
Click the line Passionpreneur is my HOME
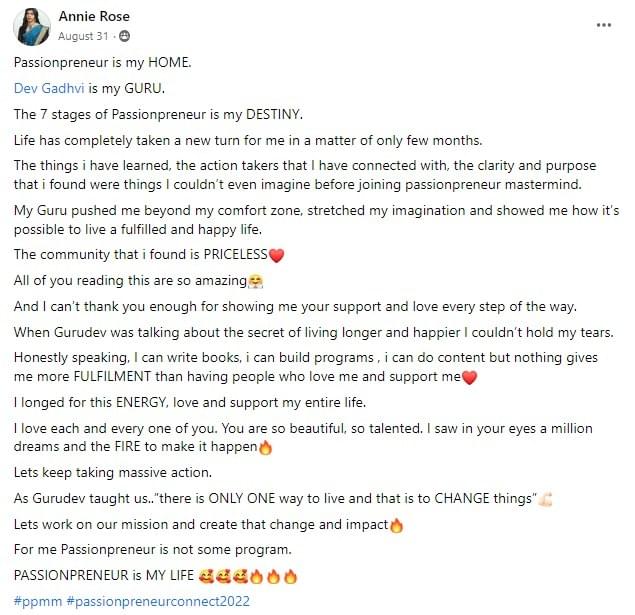tap(102, 63)
